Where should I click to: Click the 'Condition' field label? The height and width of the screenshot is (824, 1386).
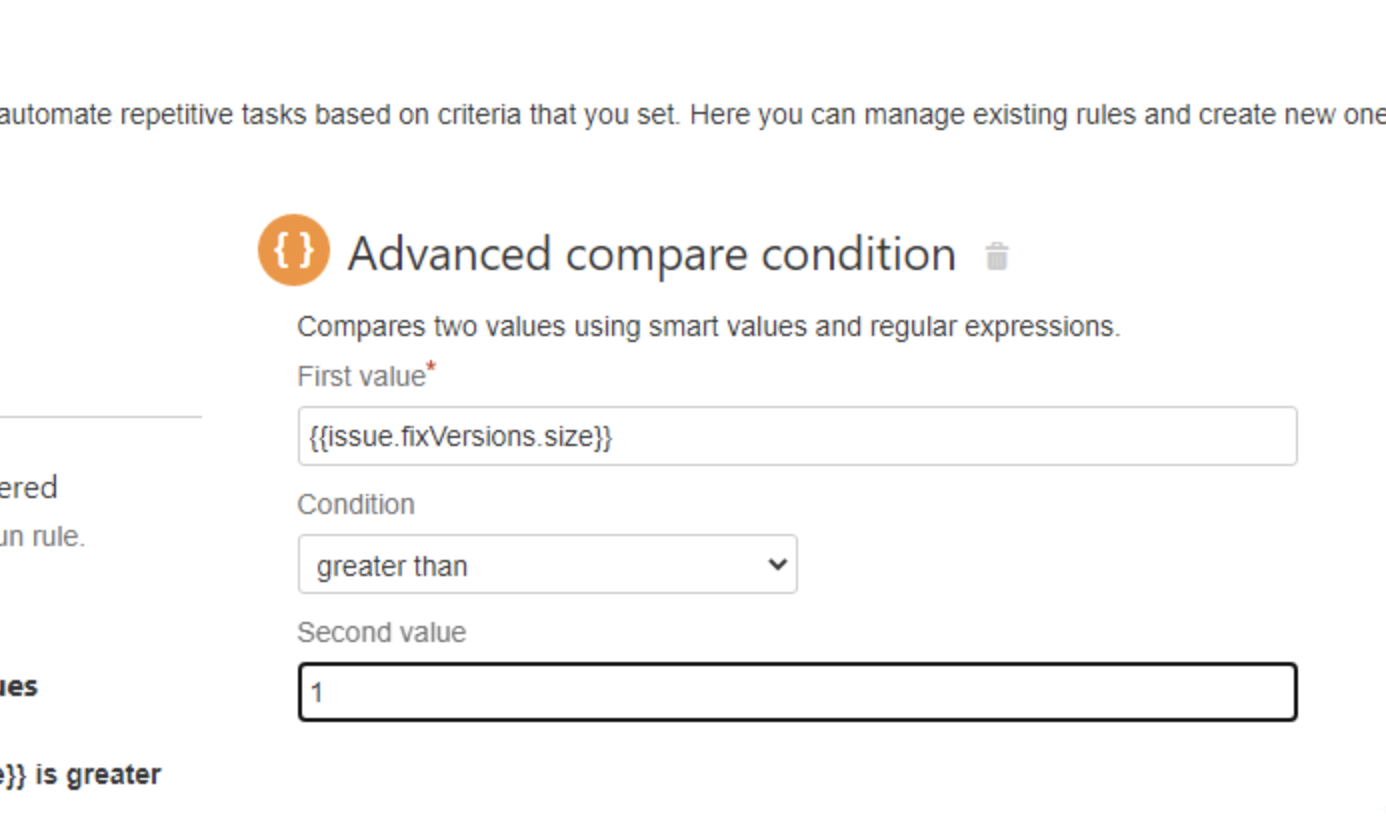(x=355, y=504)
